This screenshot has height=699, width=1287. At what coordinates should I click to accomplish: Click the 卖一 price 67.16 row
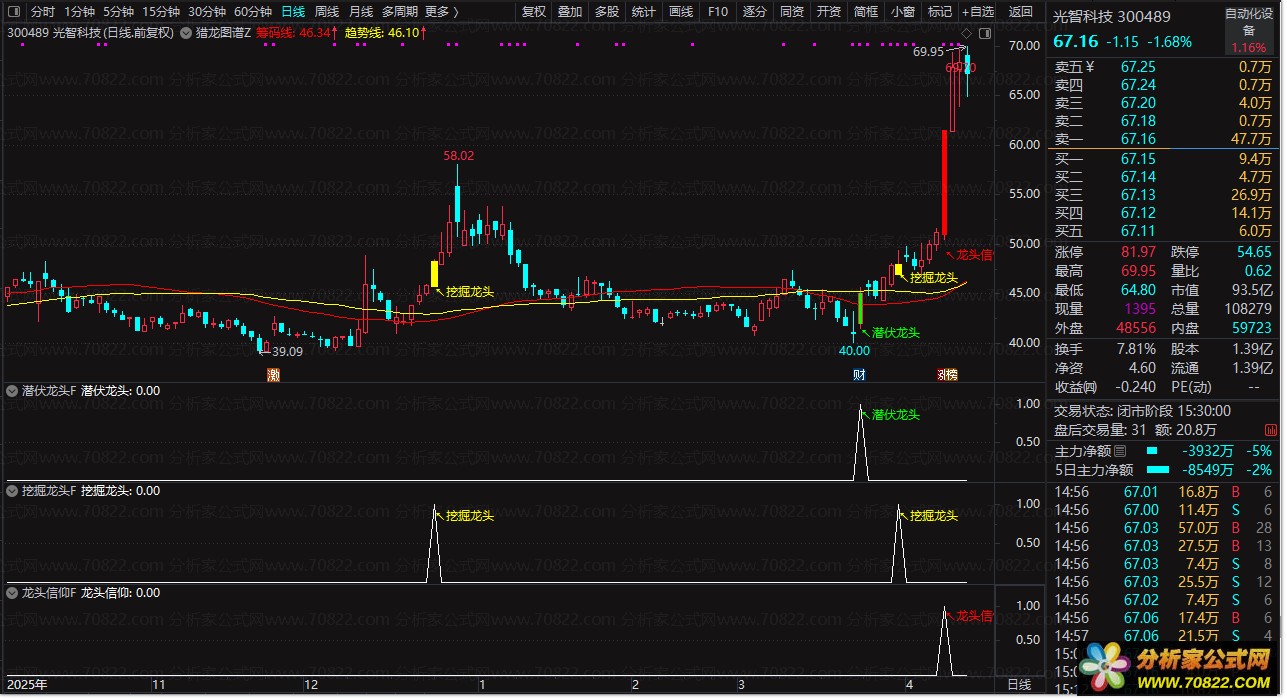click(1164, 139)
